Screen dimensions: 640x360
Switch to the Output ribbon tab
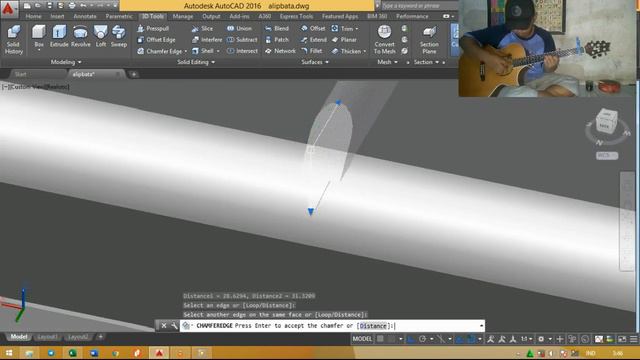click(211, 16)
